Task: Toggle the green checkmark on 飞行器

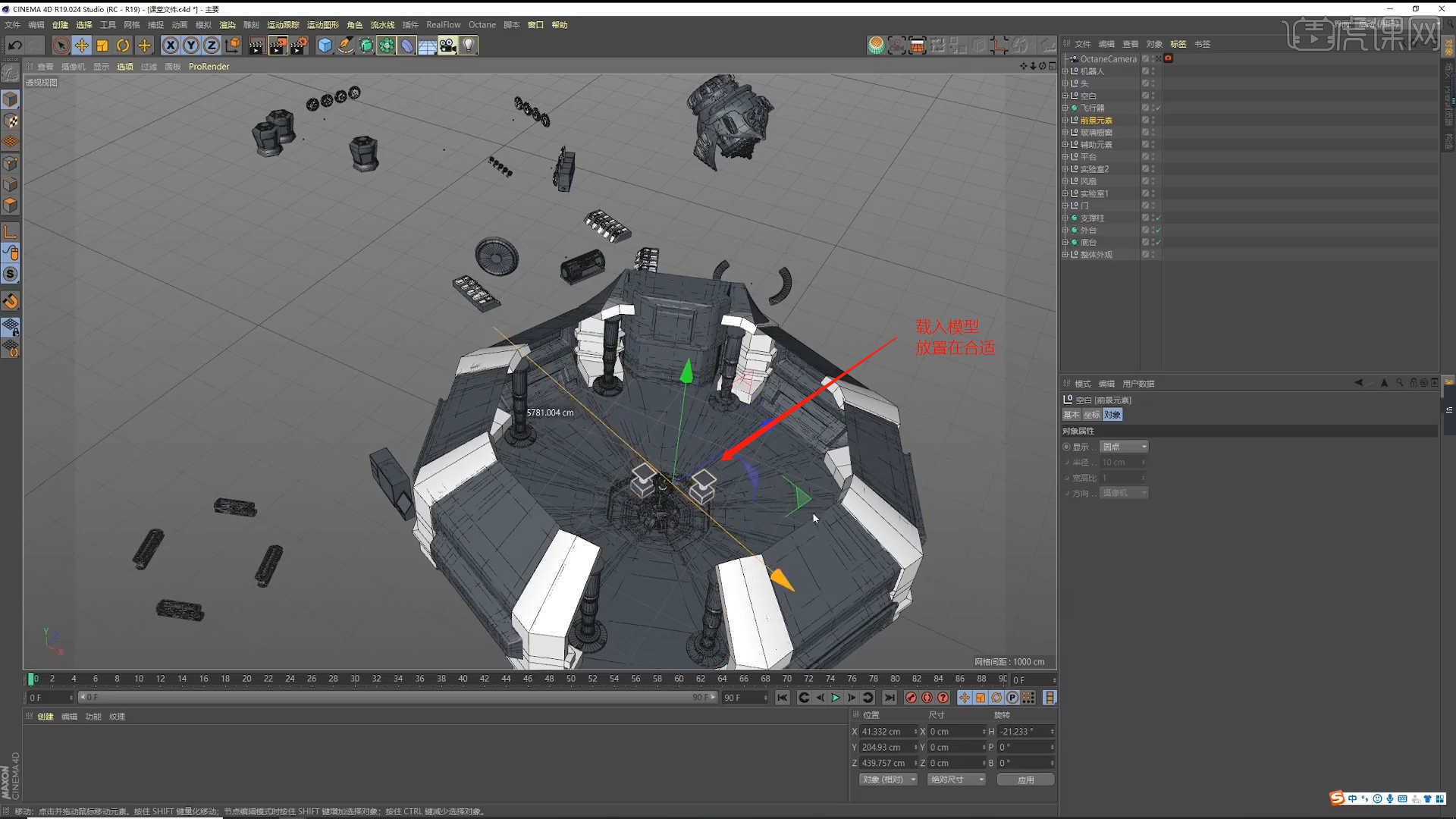Action: tap(1158, 108)
